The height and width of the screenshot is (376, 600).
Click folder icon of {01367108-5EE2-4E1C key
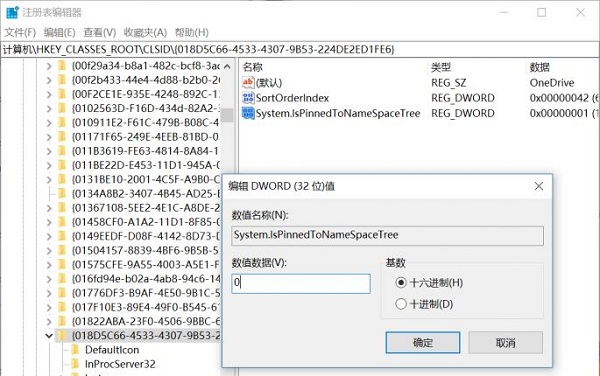(62, 208)
